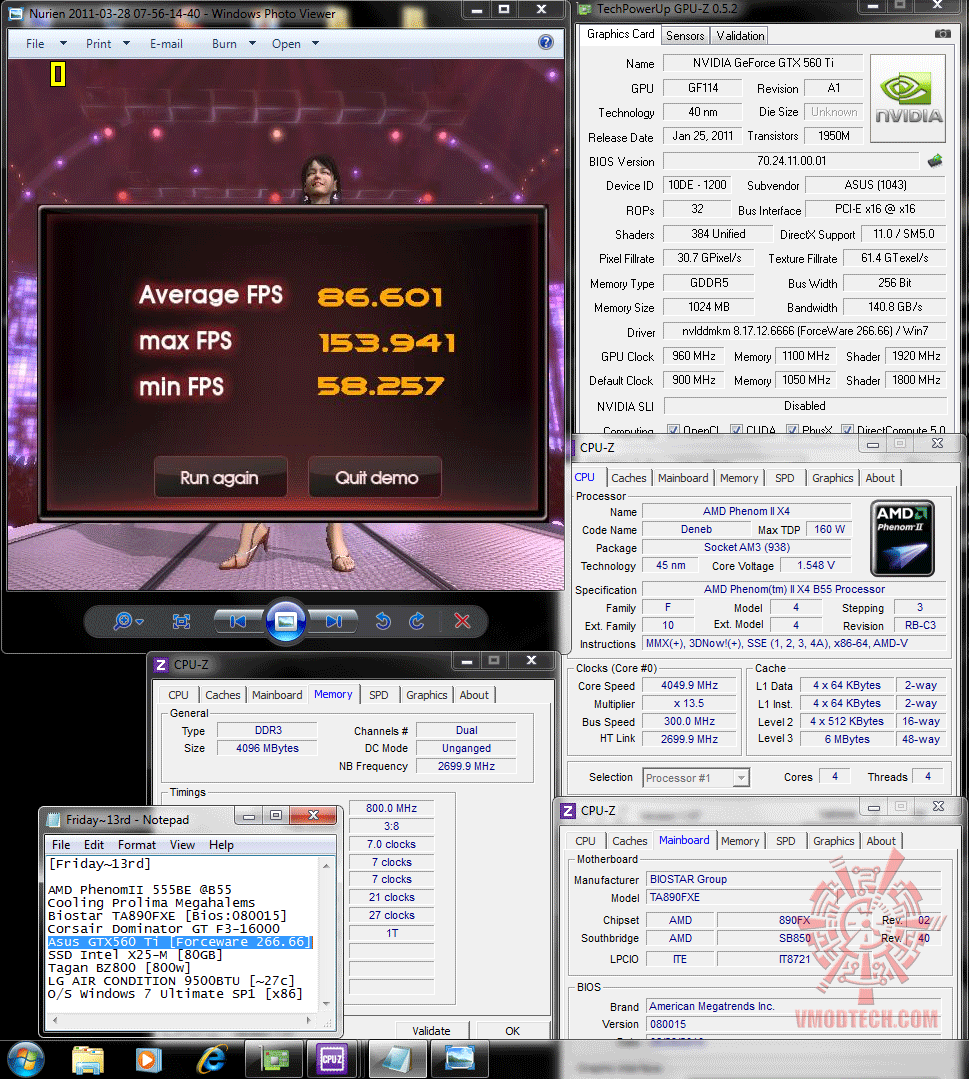The height and width of the screenshot is (1079, 969).
Task: Click Quit demo button
Action: point(376,477)
